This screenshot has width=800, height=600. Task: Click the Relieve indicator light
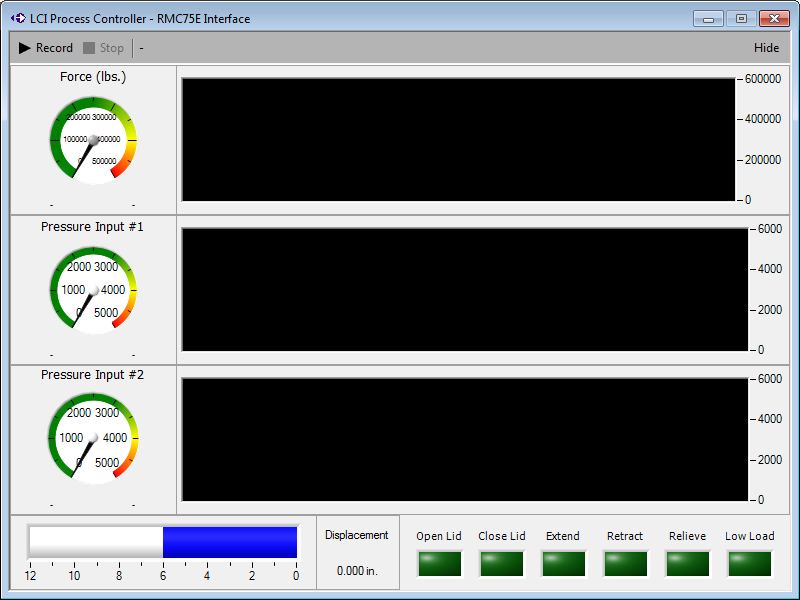(x=687, y=563)
